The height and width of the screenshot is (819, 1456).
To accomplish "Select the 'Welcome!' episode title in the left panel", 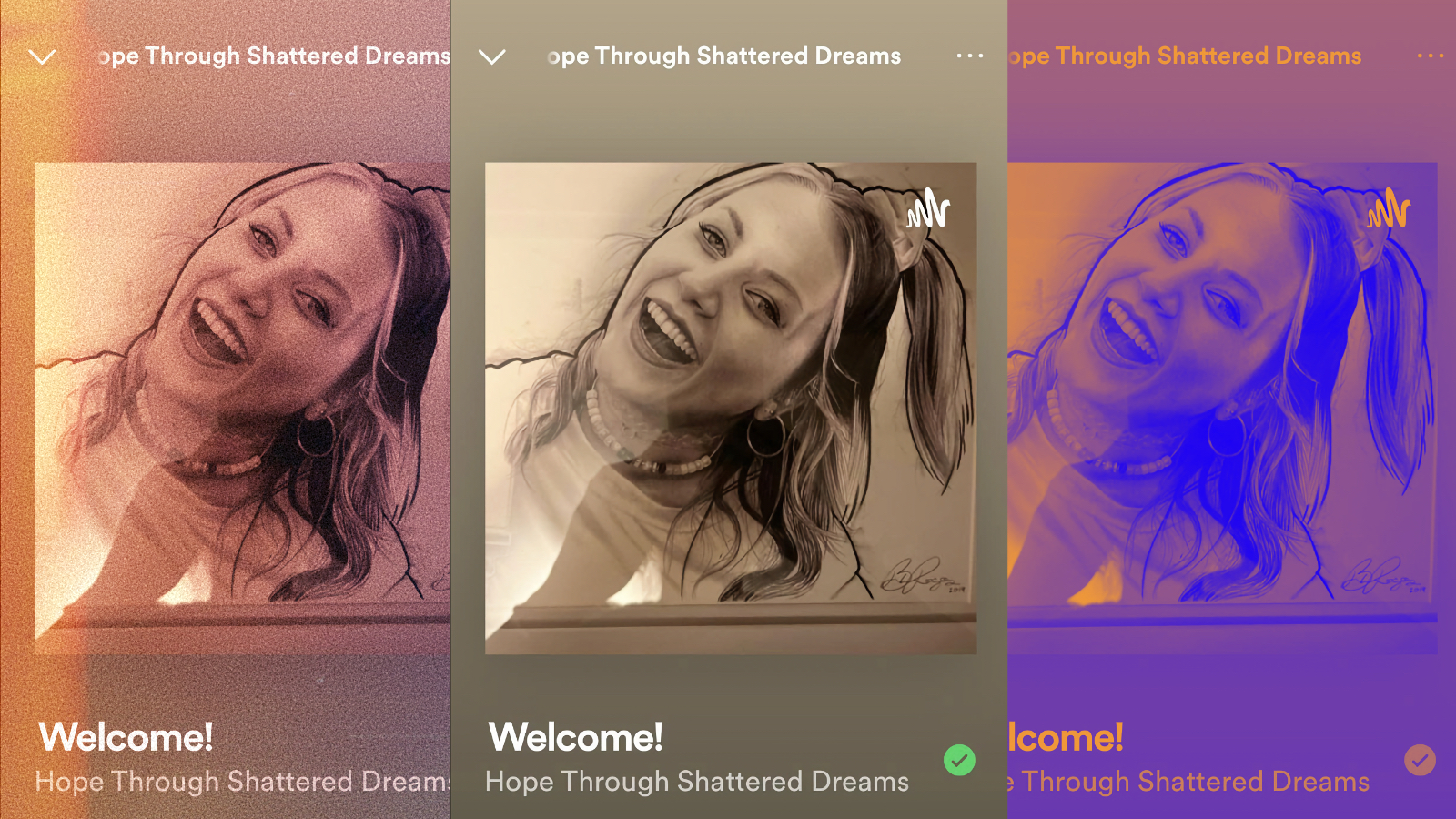I will [126, 737].
